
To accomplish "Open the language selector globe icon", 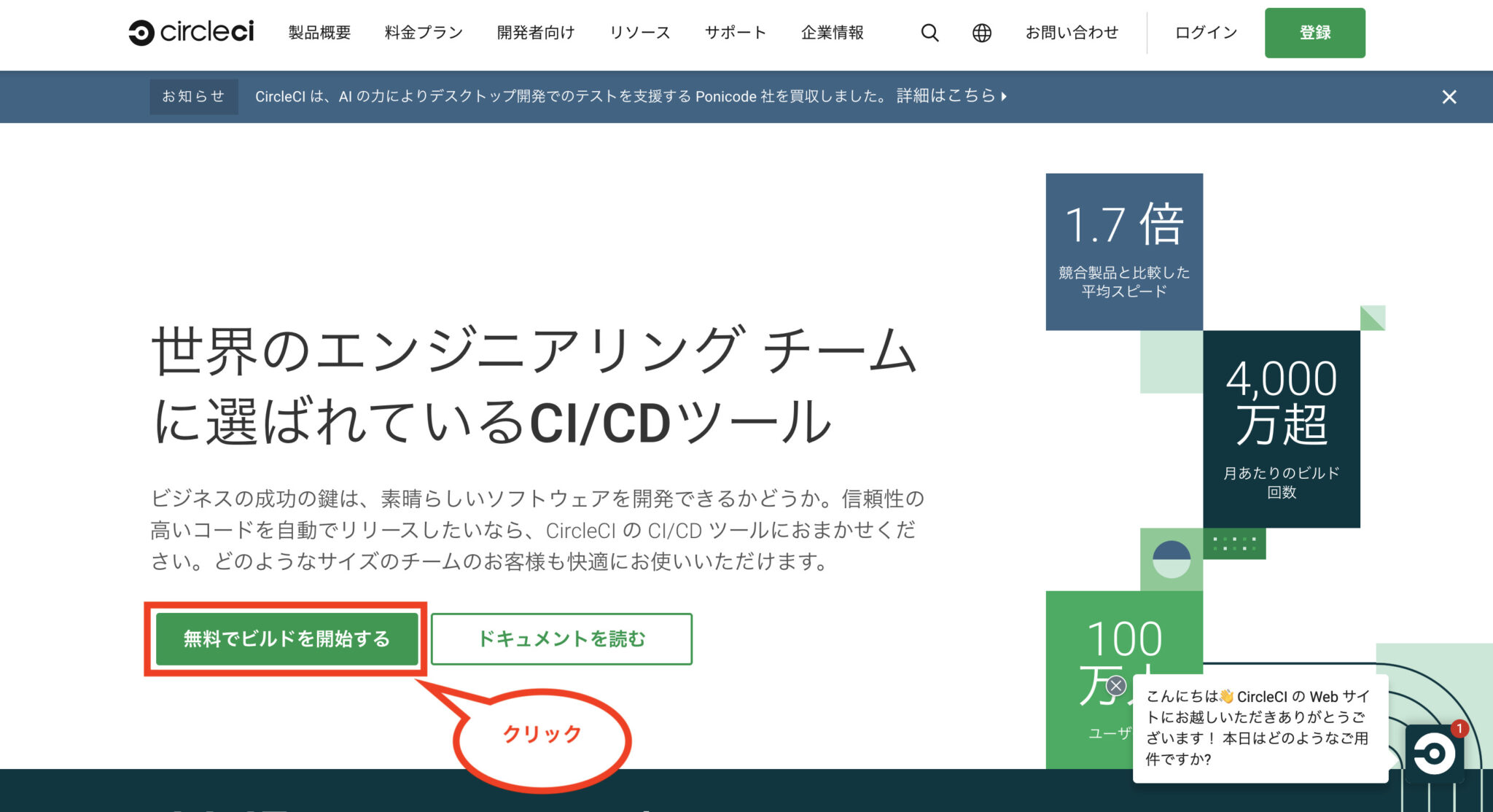I will (982, 32).
